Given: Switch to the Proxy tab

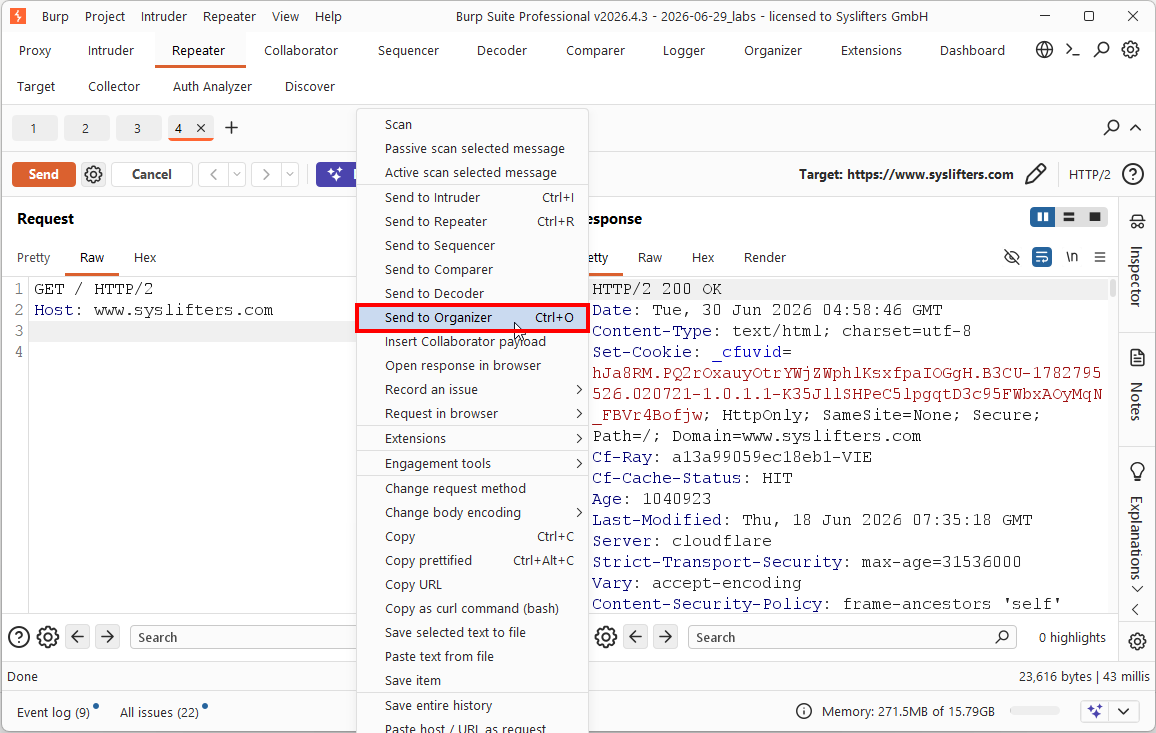Looking at the screenshot, I should click(x=35, y=50).
